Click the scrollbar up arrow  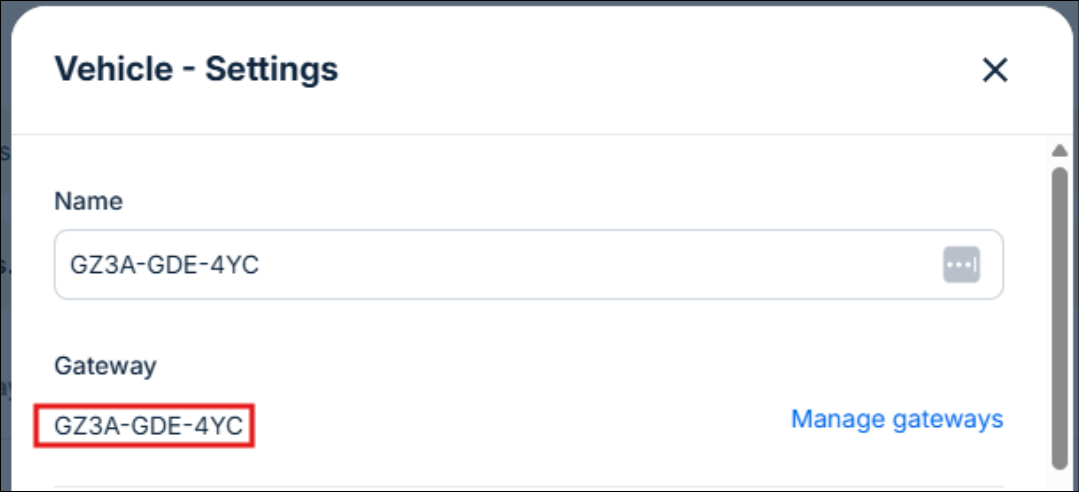(1059, 151)
